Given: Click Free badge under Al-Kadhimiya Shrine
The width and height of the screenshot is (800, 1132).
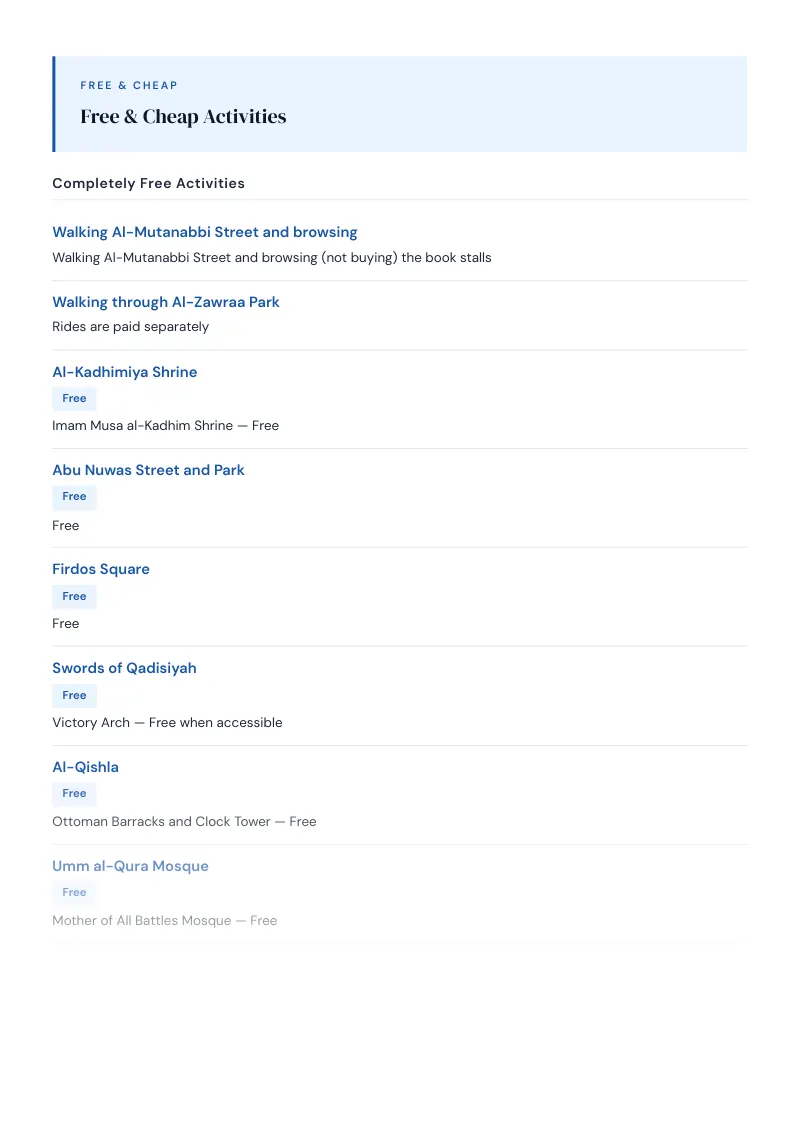Looking at the screenshot, I should click(x=74, y=399).
